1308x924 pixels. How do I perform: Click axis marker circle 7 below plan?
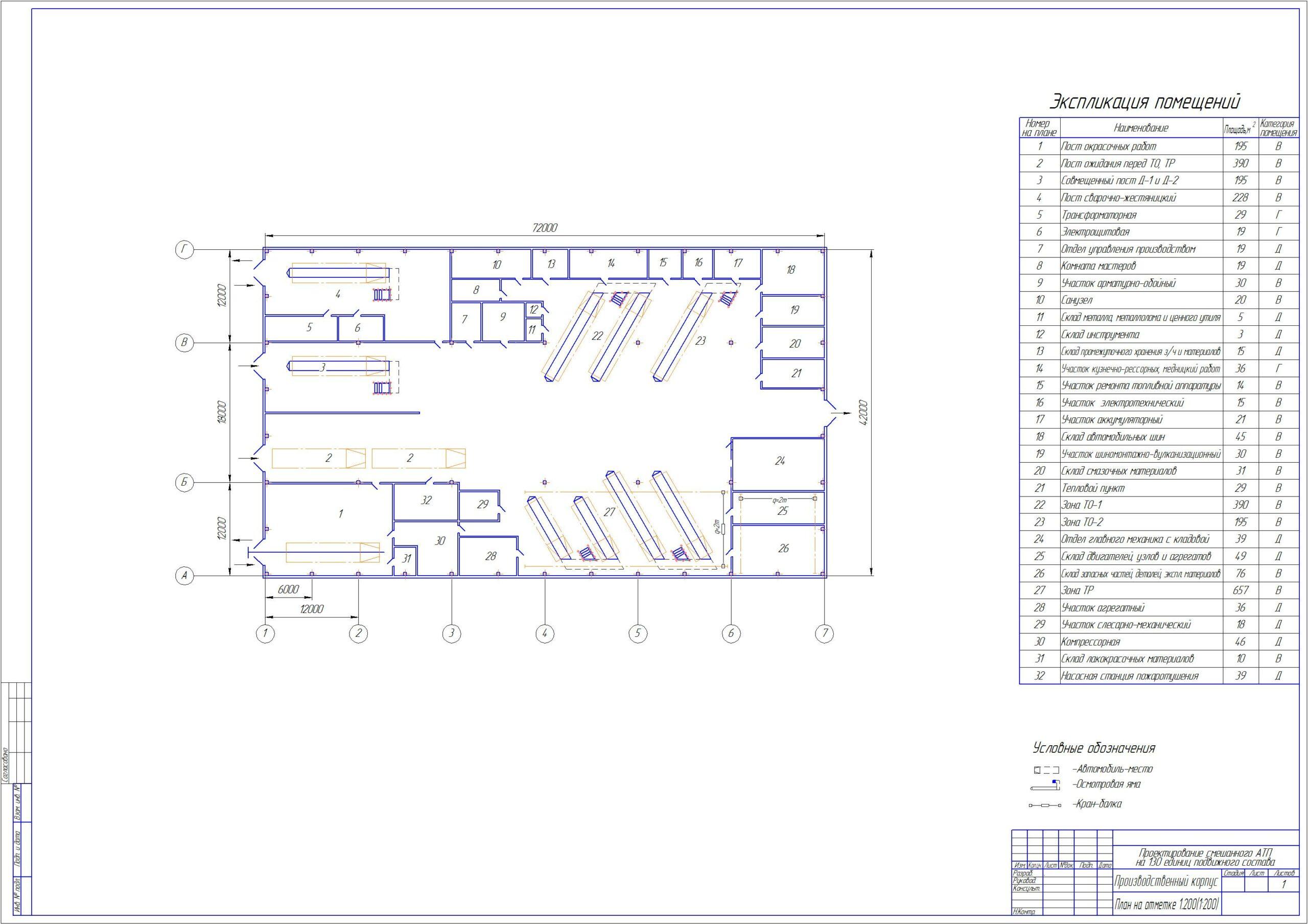[x=824, y=633]
